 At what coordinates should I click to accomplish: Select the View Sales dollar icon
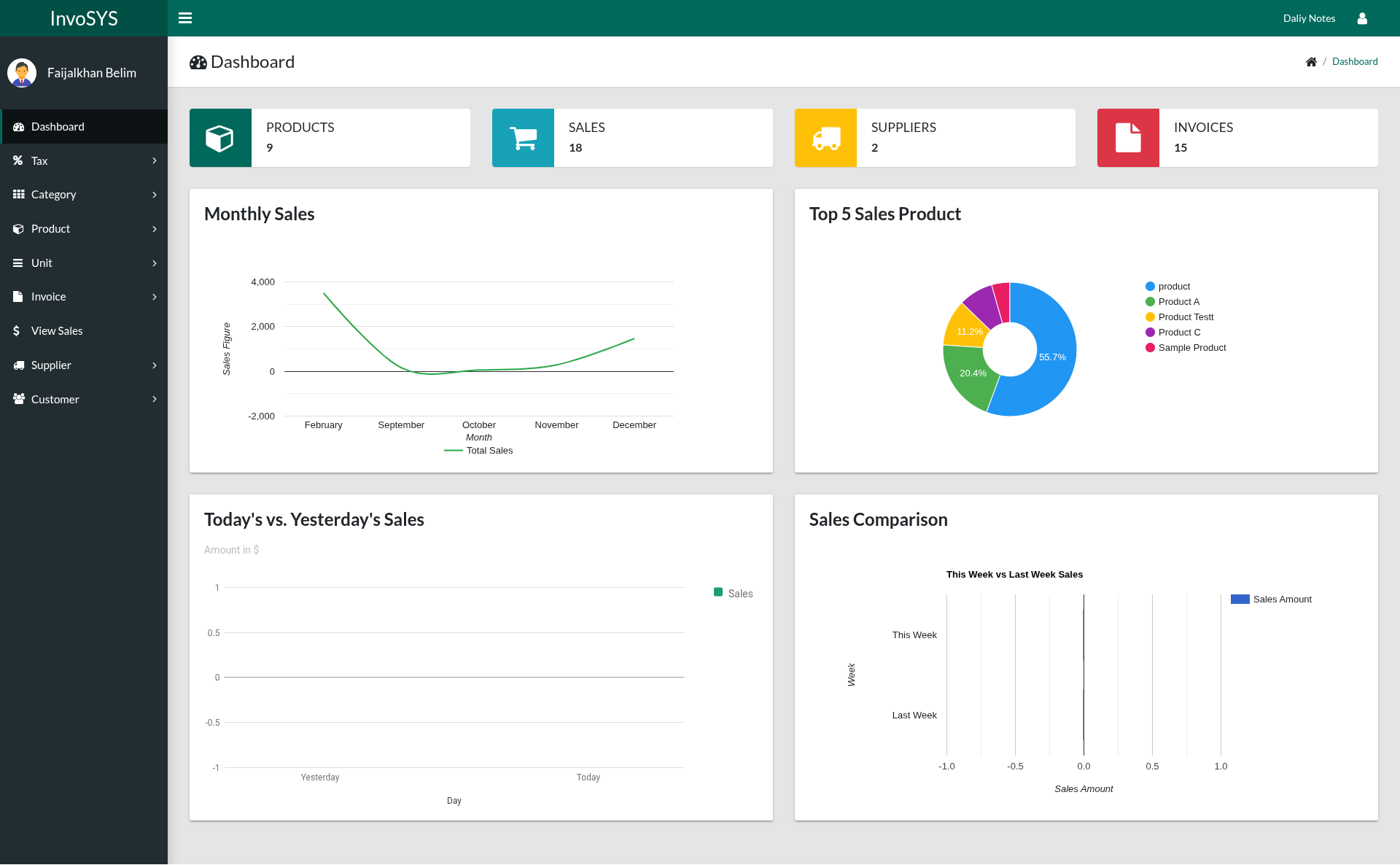coord(17,330)
